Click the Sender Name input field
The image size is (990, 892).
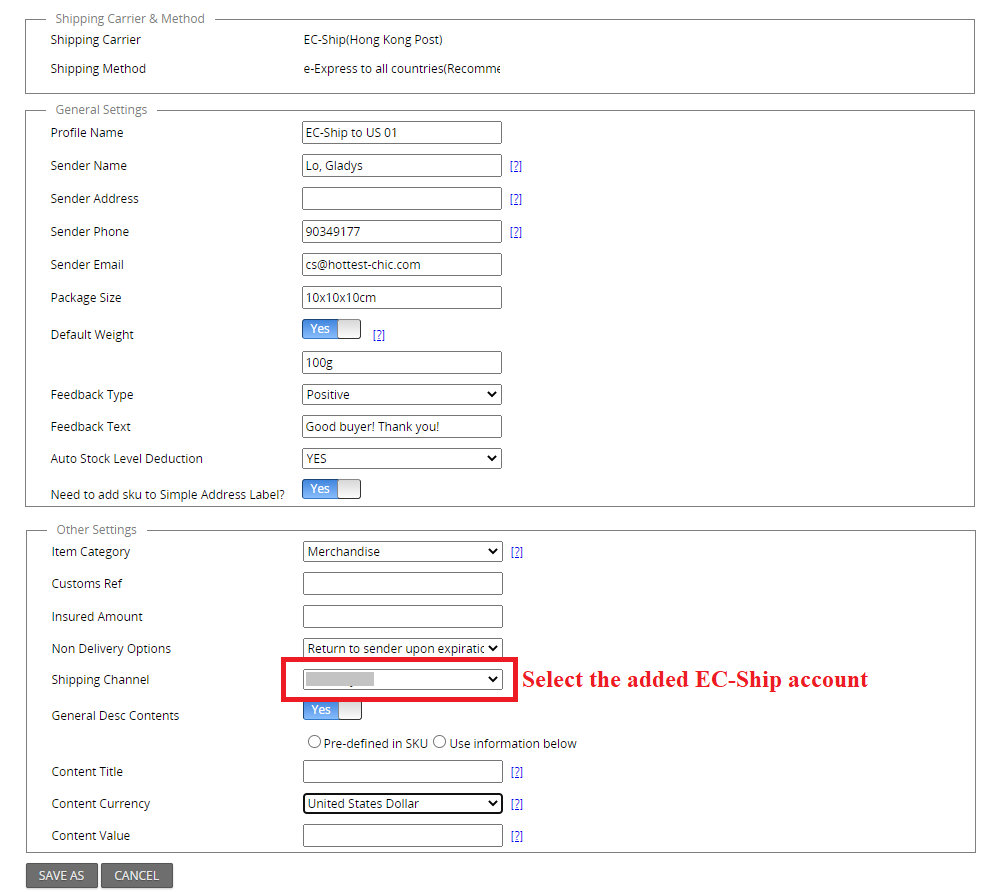402,165
